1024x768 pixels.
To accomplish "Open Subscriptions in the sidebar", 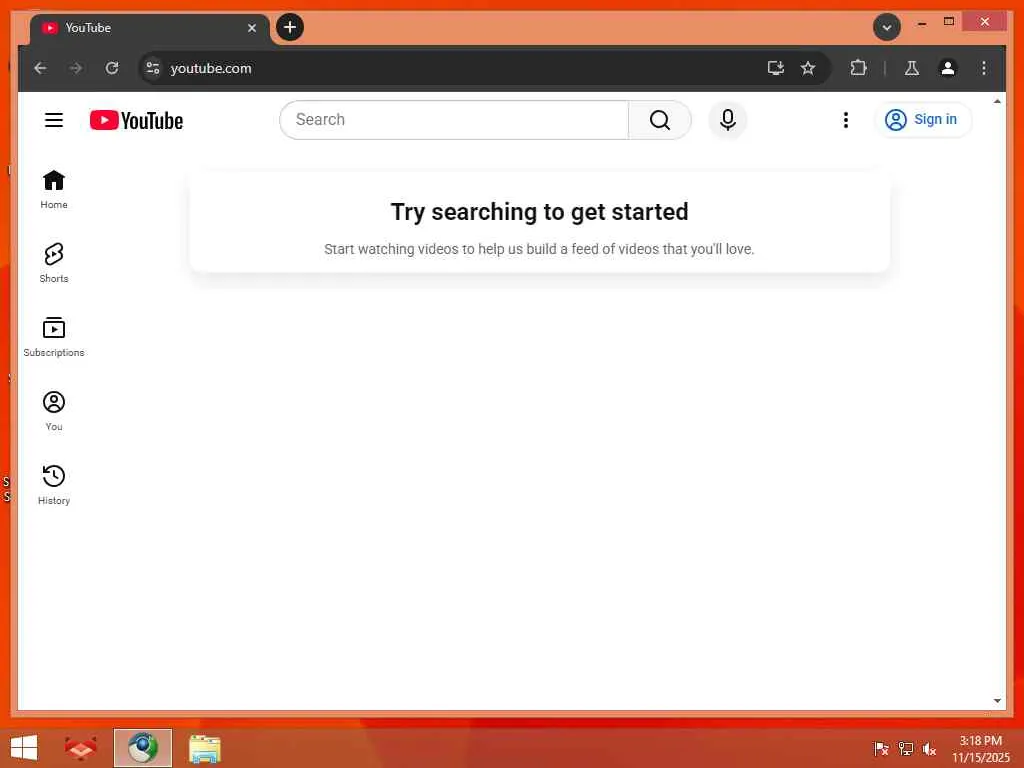I will [x=54, y=337].
